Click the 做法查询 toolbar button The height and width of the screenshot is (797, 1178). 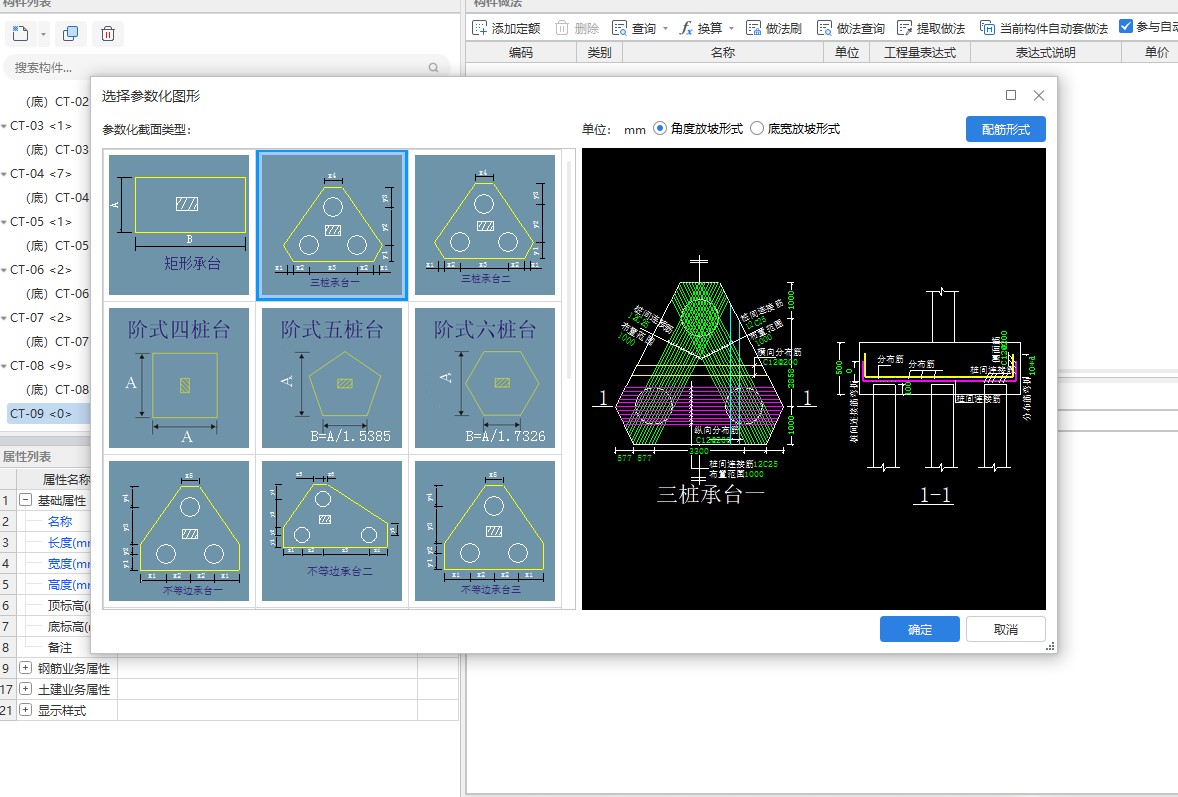[850, 29]
